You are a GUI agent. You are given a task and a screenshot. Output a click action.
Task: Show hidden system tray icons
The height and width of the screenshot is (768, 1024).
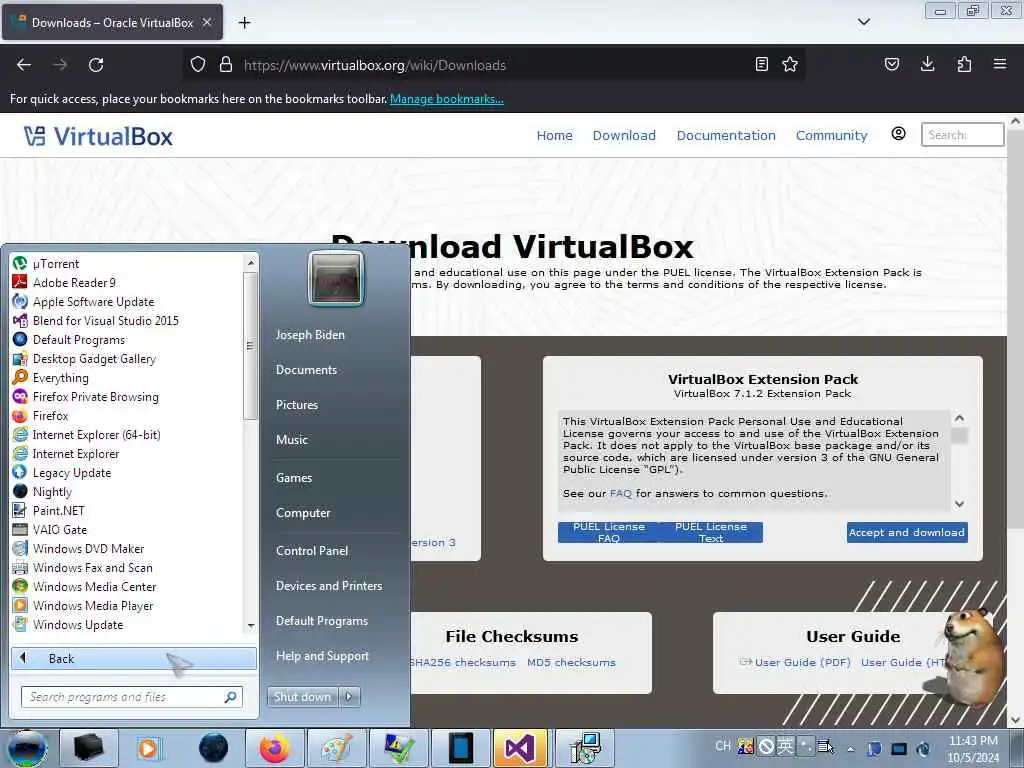pyautogui.click(x=850, y=749)
